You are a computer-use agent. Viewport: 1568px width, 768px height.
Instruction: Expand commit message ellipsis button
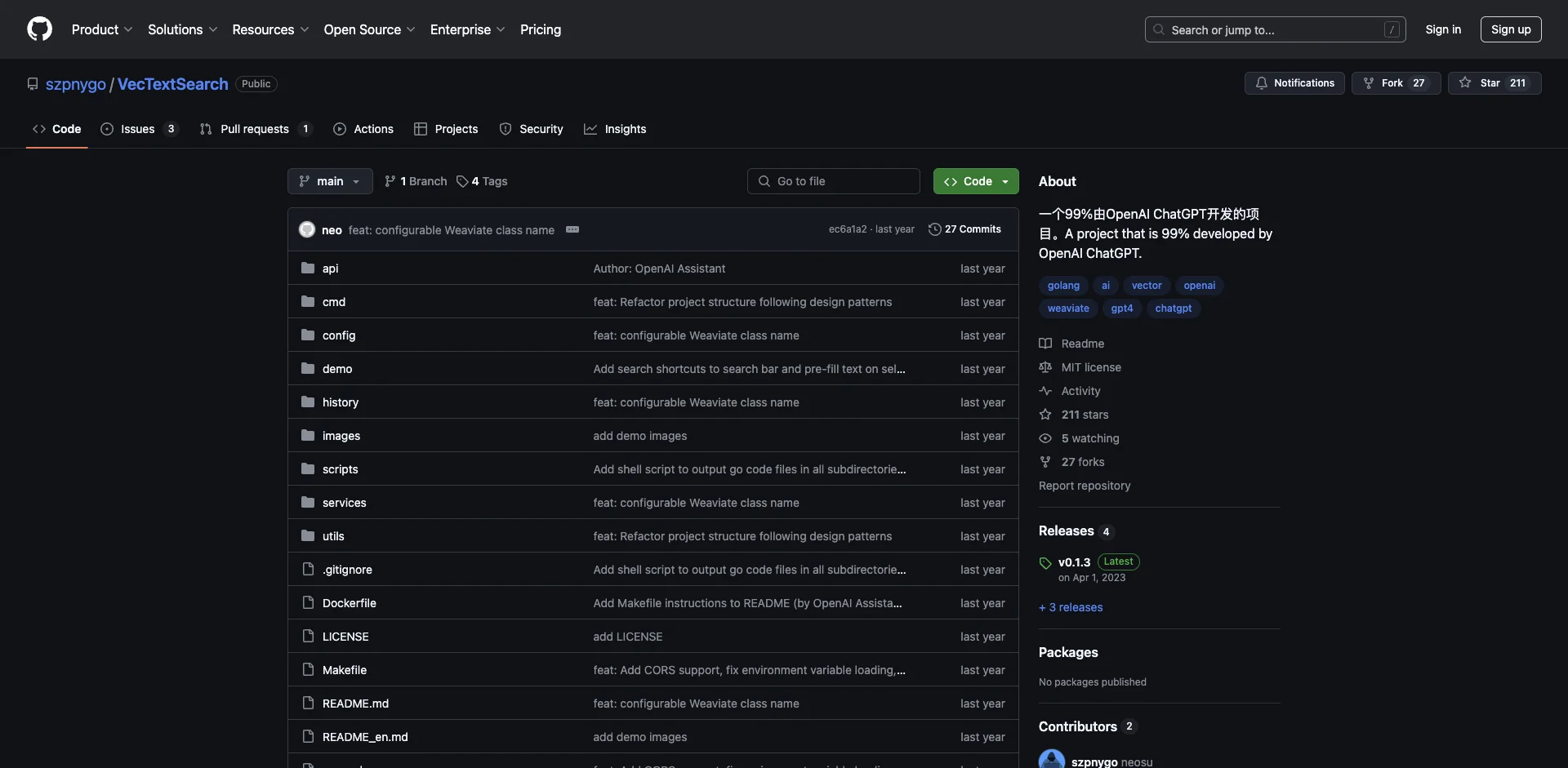(x=572, y=229)
